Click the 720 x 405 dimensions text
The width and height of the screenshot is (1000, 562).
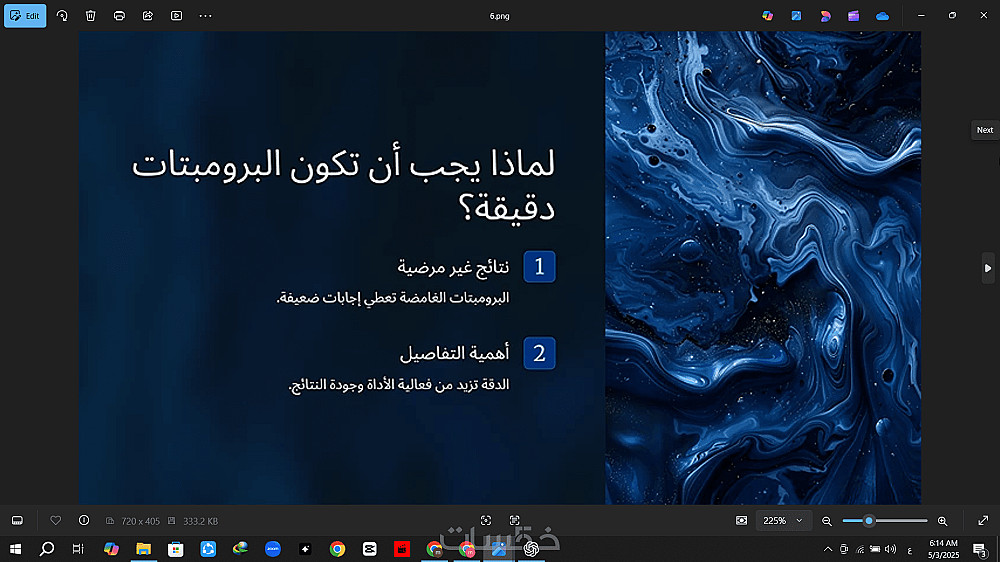point(140,521)
